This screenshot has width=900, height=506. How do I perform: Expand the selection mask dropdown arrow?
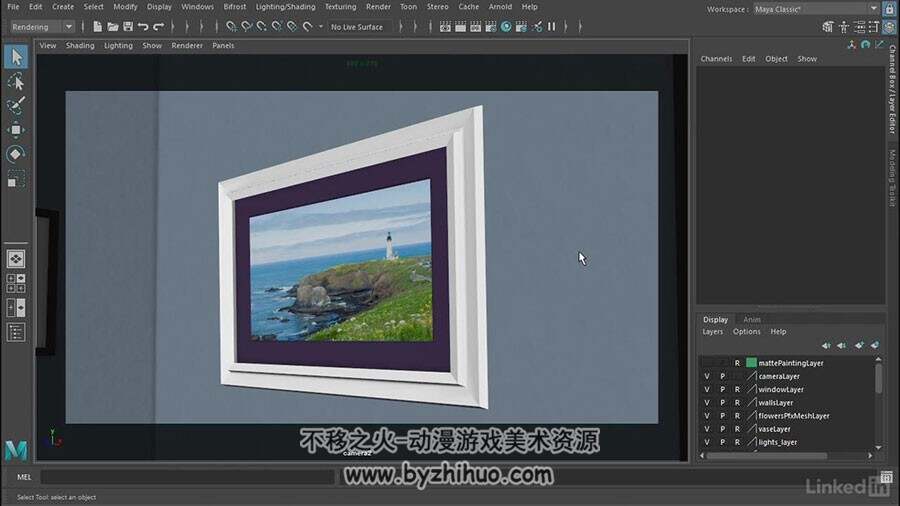click(321, 26)
